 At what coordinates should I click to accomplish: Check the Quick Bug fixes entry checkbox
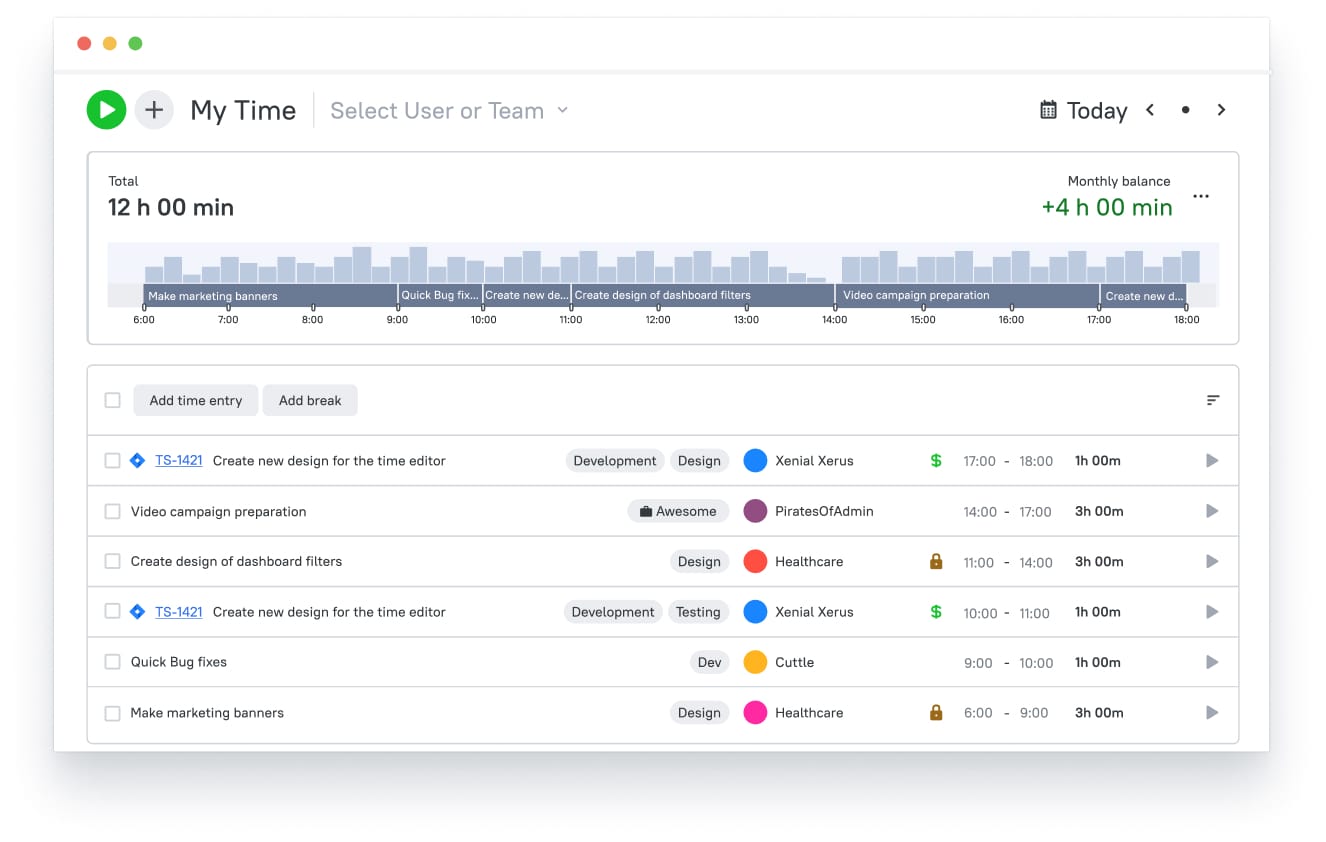click(113, 662)
